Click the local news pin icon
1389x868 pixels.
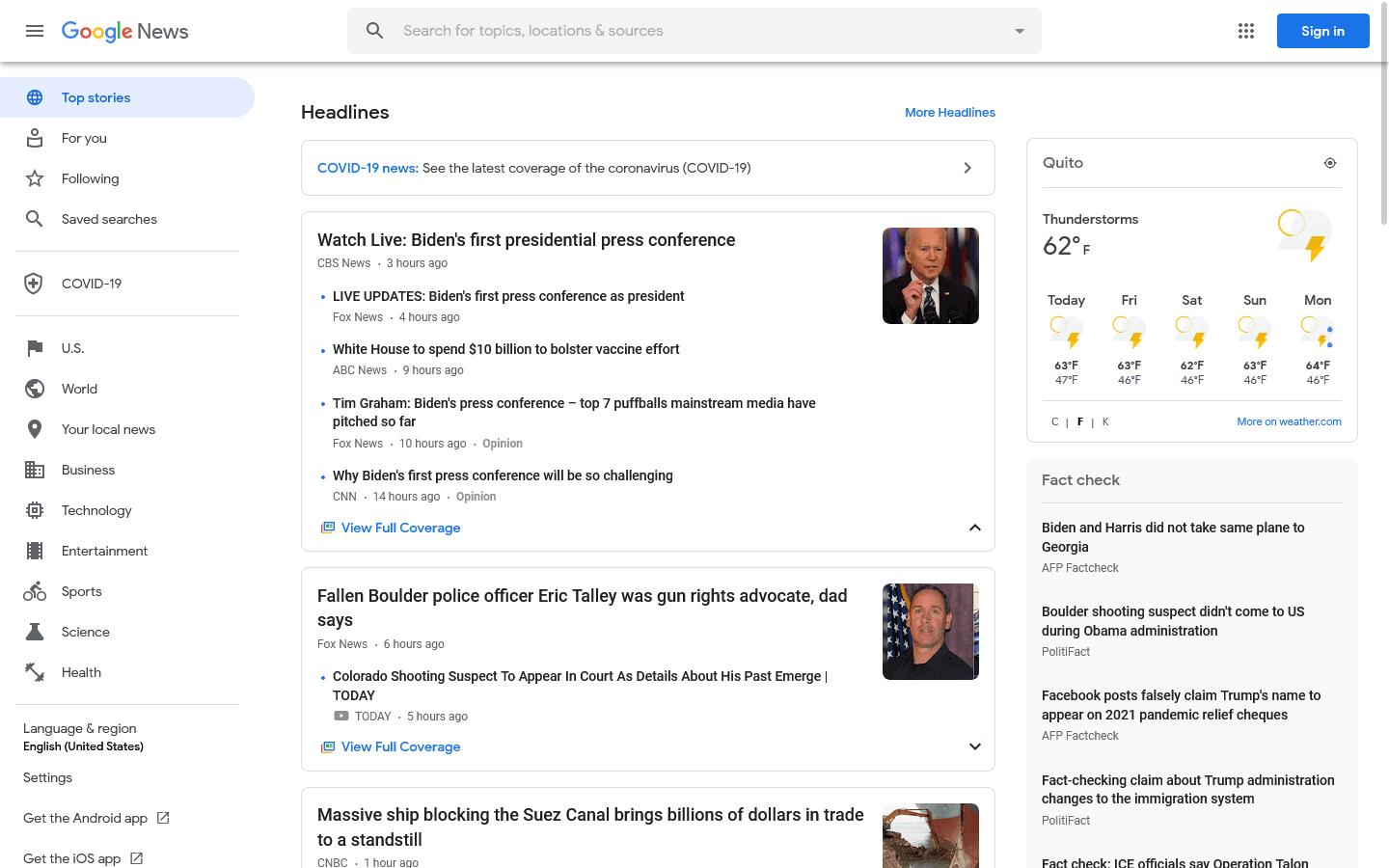point(35,429)
